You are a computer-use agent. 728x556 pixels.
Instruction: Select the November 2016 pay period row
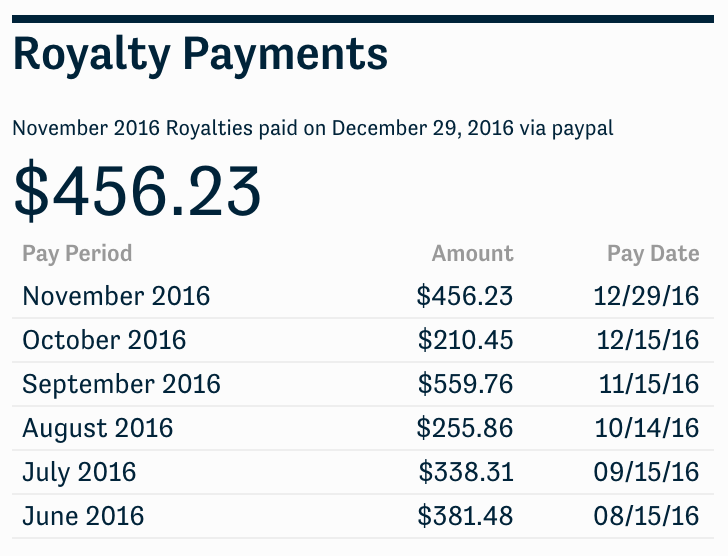(363, 296)
